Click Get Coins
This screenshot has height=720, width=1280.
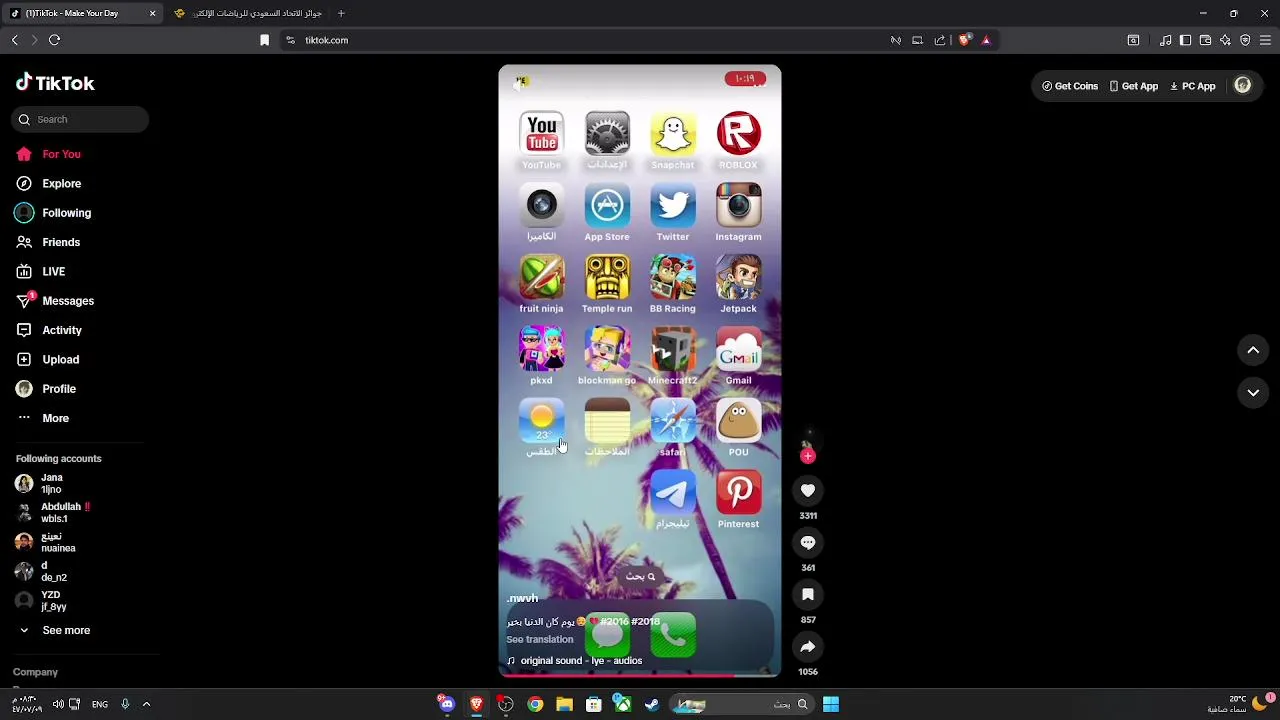click(1070, 86)
